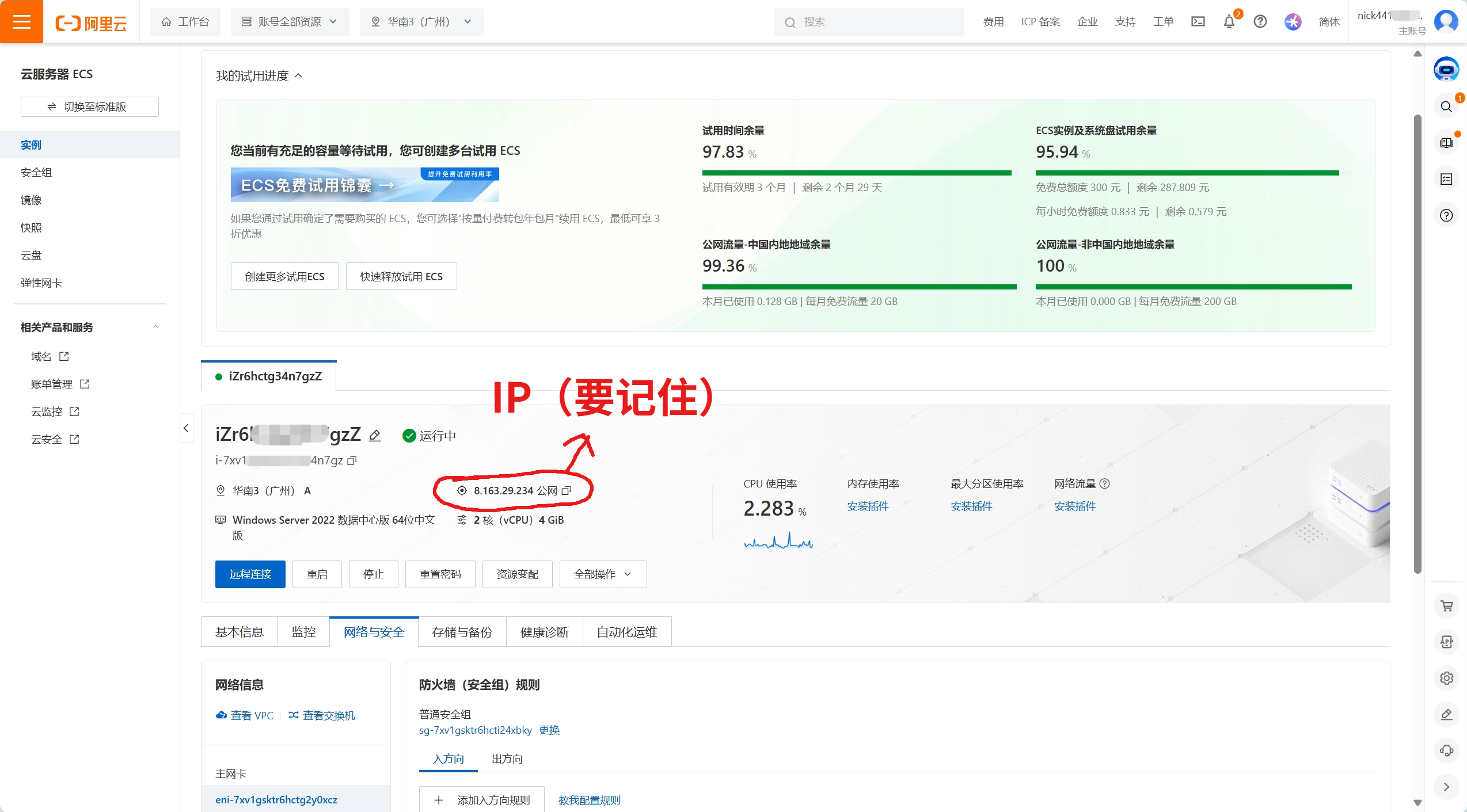Open external link icon next to 域名

[x=64, y=357]
